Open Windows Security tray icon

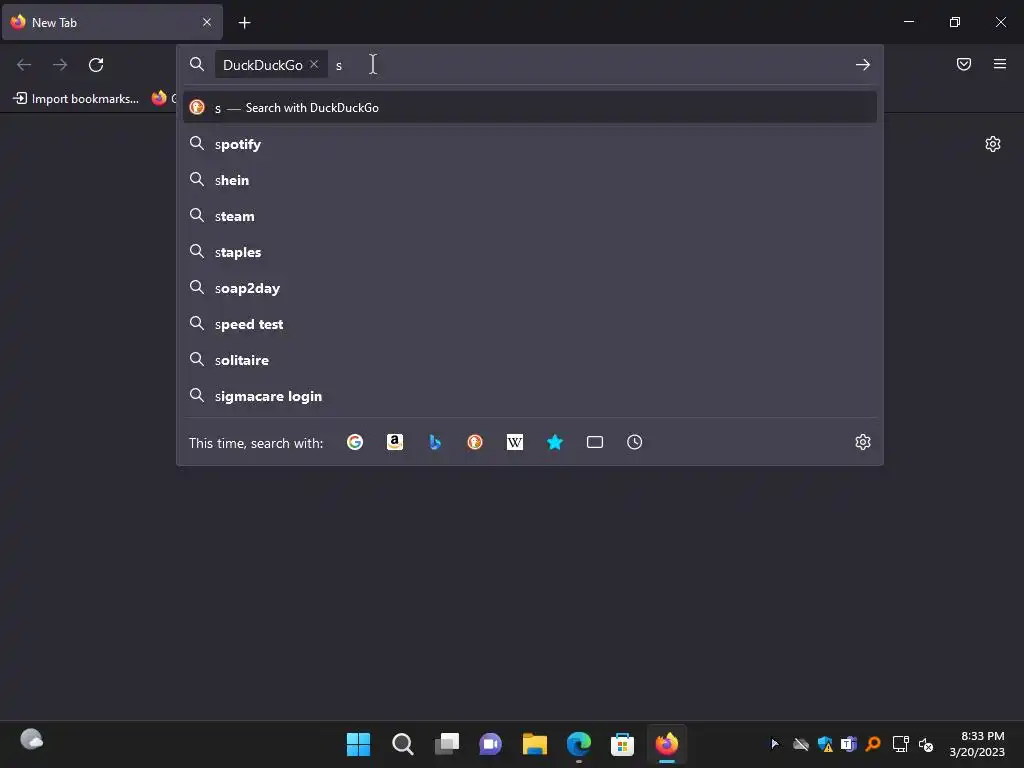point(825,744)
